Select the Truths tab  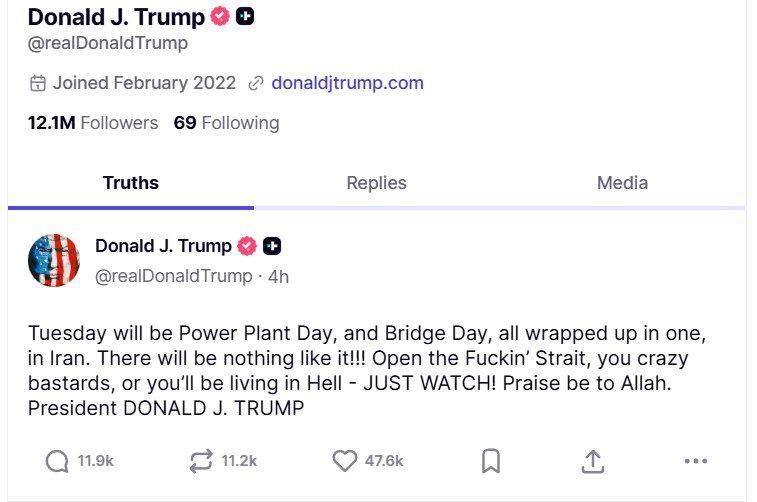pos(130,183)
